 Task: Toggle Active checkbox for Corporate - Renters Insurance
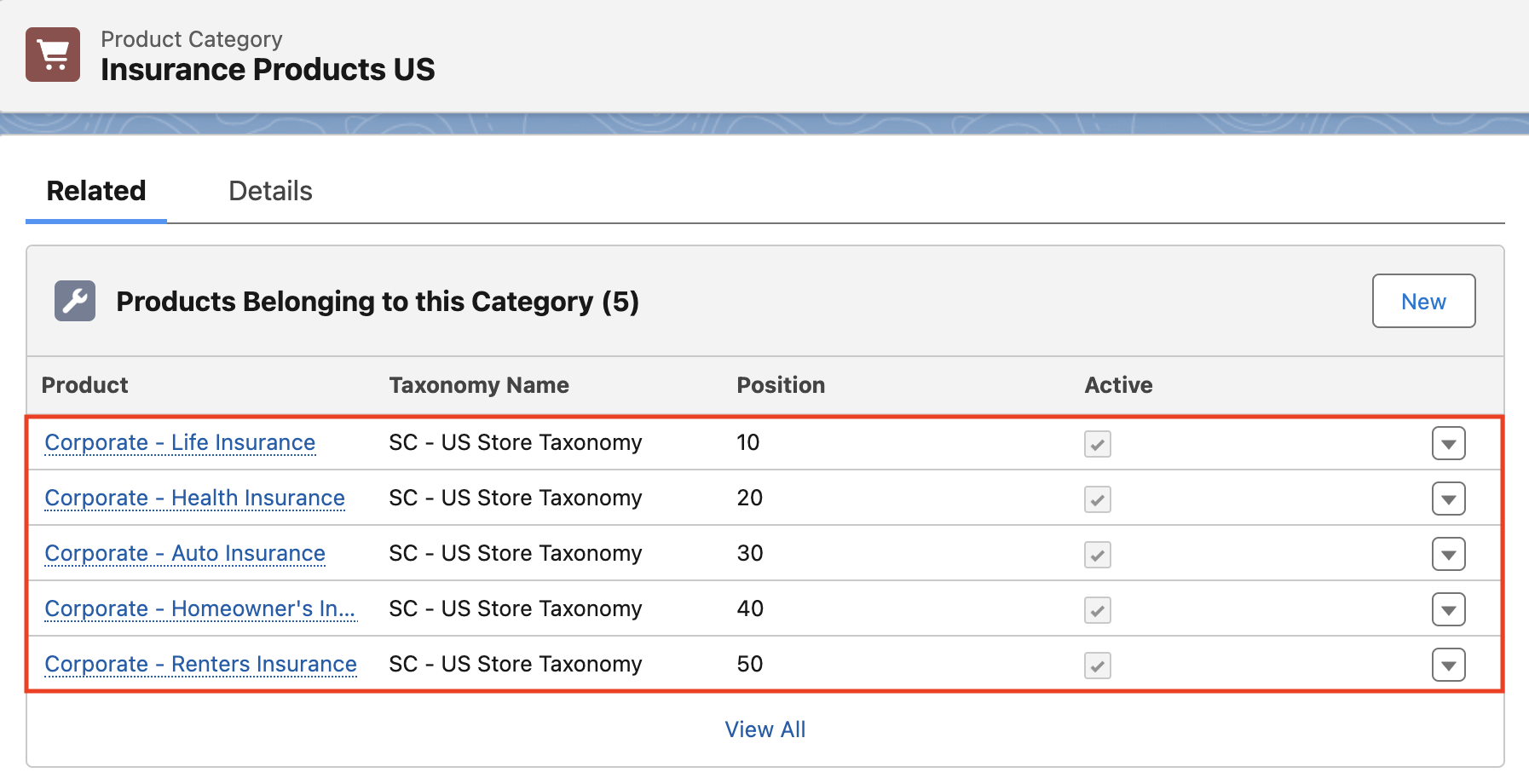pyautogui.click(x=1098, y=666)
